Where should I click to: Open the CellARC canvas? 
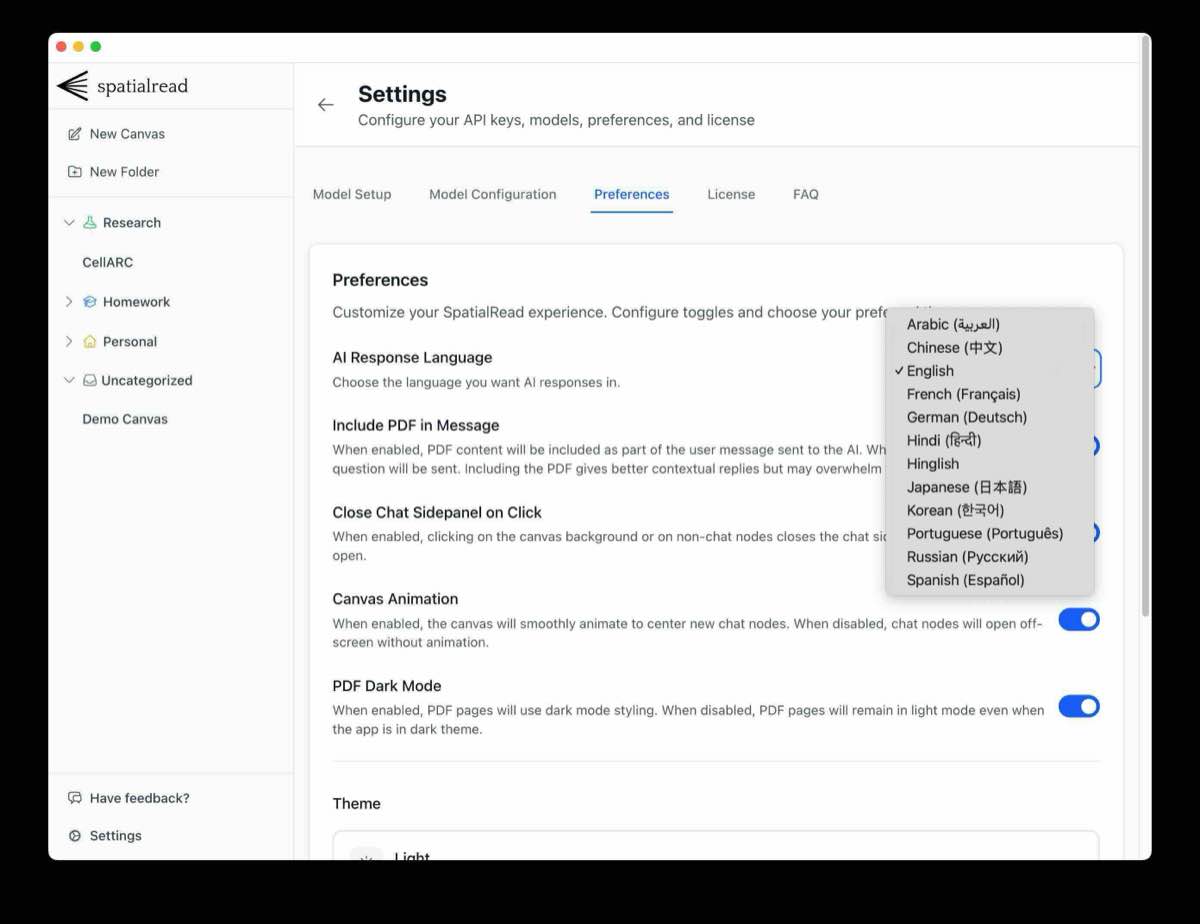click(107, 262)
